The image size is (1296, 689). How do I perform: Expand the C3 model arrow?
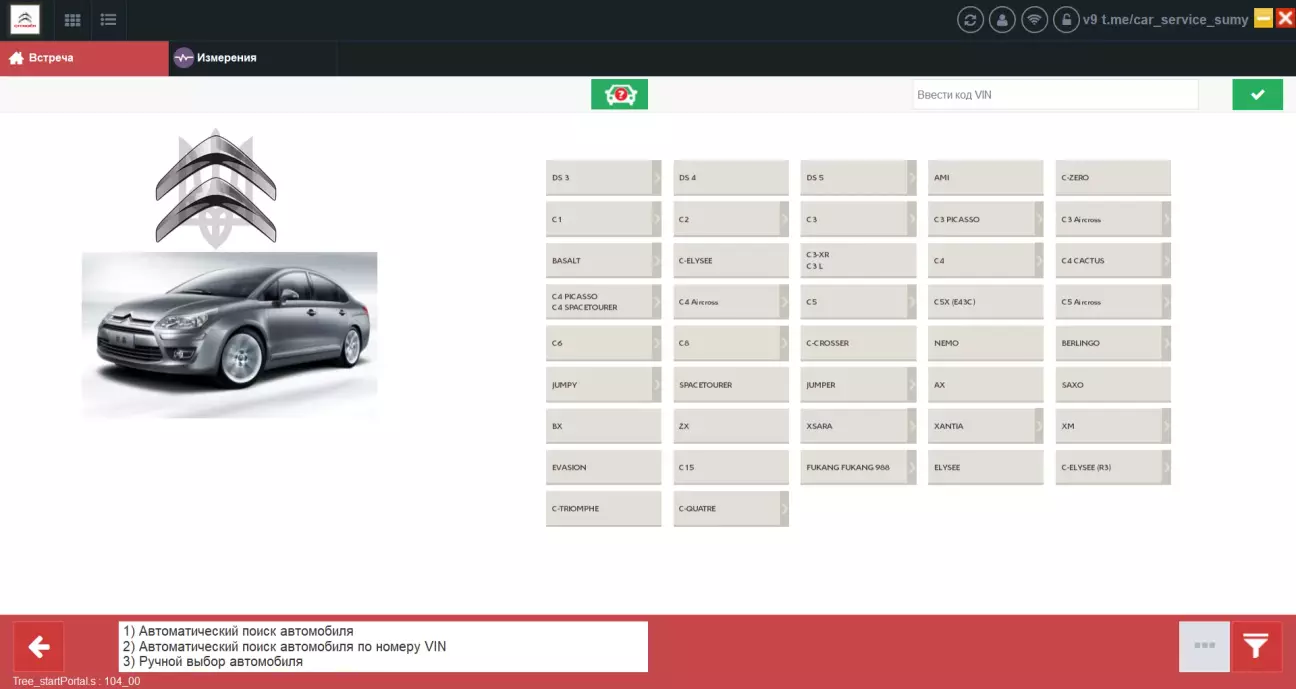[x=911, y=219]
